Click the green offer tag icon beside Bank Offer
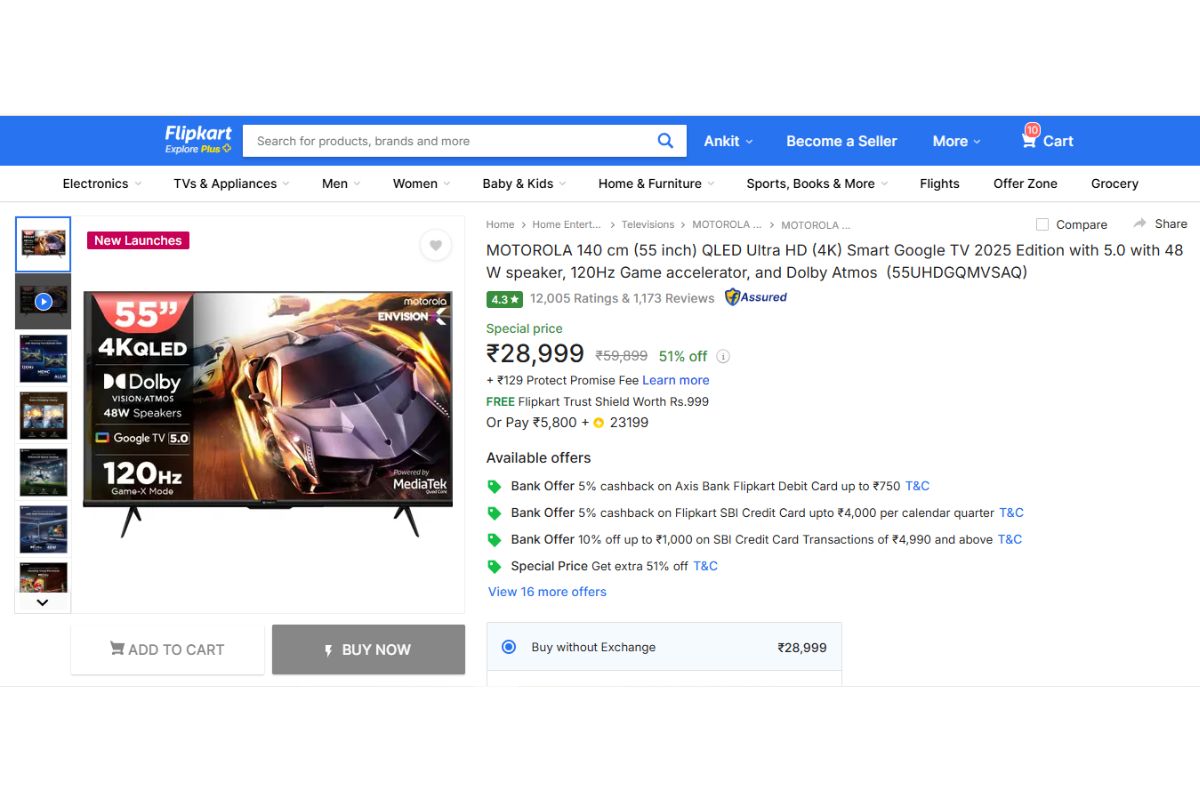1200x800 pixels. coord(495,485)
